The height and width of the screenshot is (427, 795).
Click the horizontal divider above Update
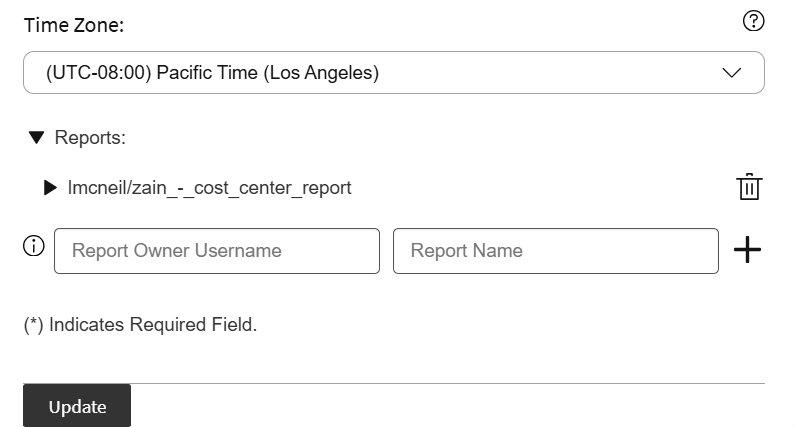pos(393,382)
